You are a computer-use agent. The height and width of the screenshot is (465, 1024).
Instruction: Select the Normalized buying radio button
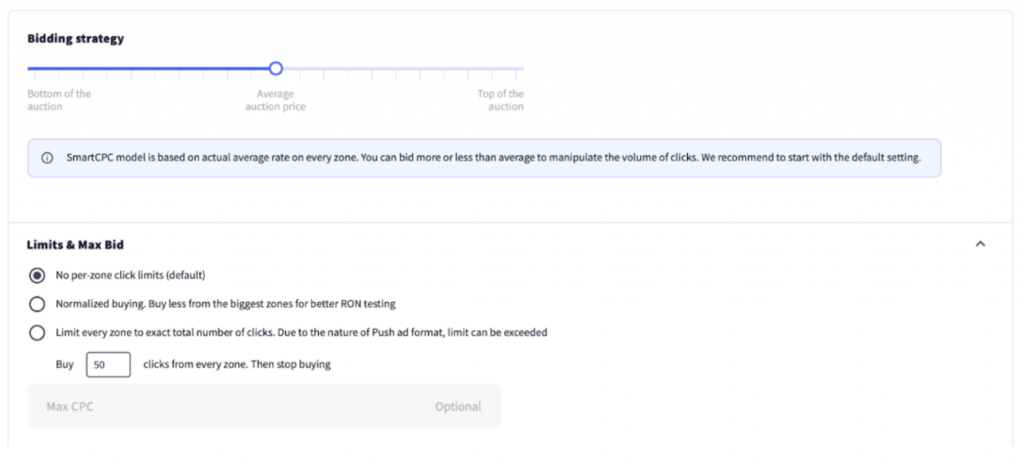coord(37,304)
